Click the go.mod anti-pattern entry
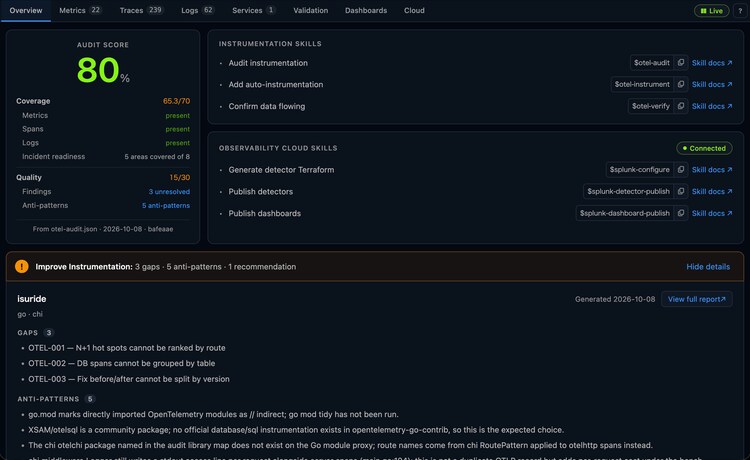Screen dimensions: 750x460 (213, 415)
